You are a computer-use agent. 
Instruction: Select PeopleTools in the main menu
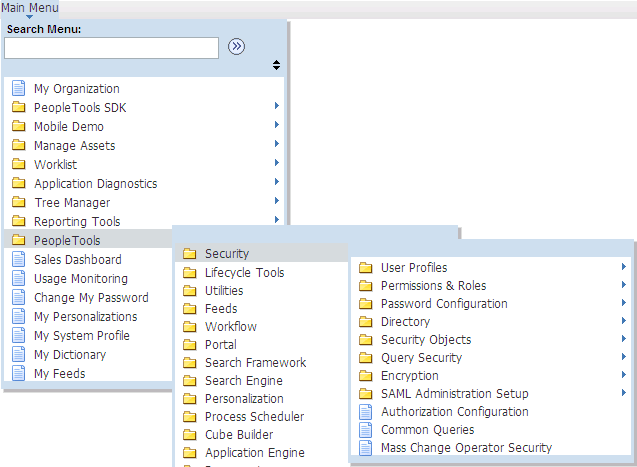click(x=67, y=240)
